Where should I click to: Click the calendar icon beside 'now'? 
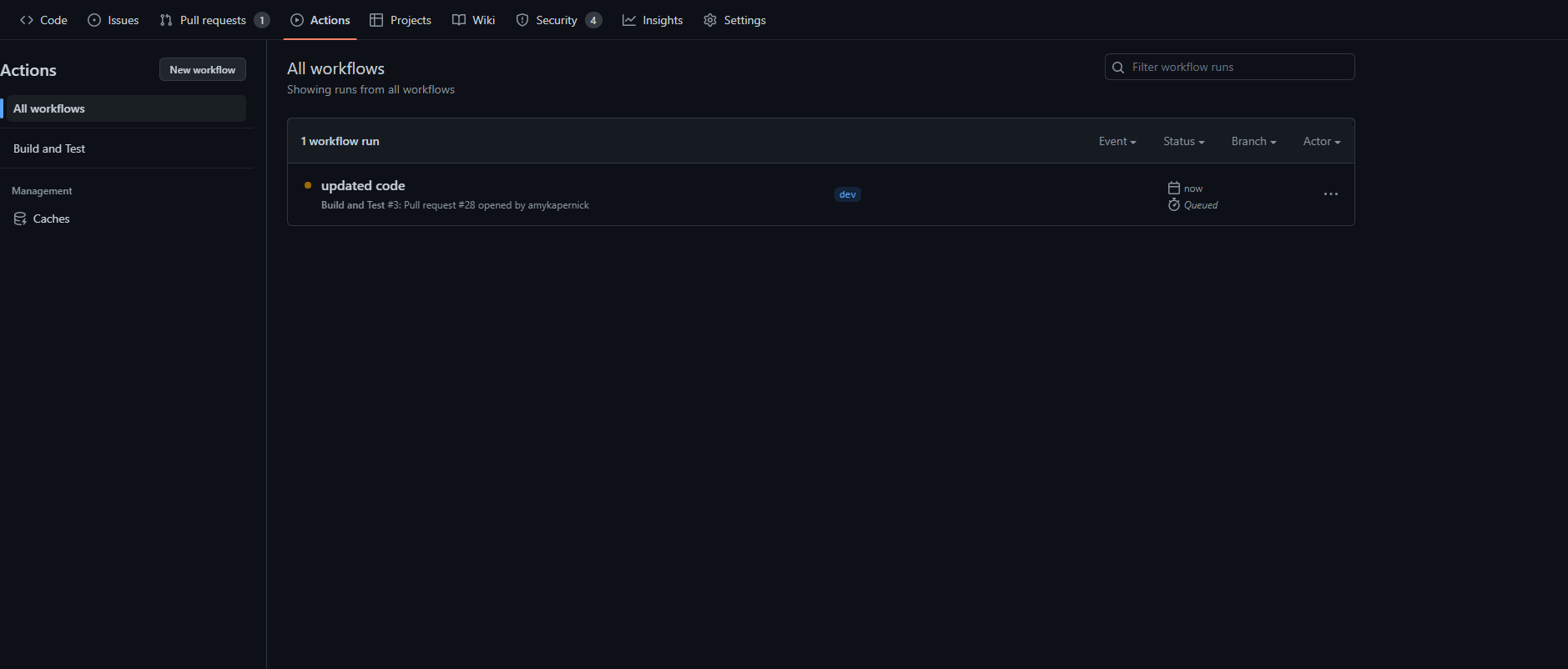[x=1174, y=188]
